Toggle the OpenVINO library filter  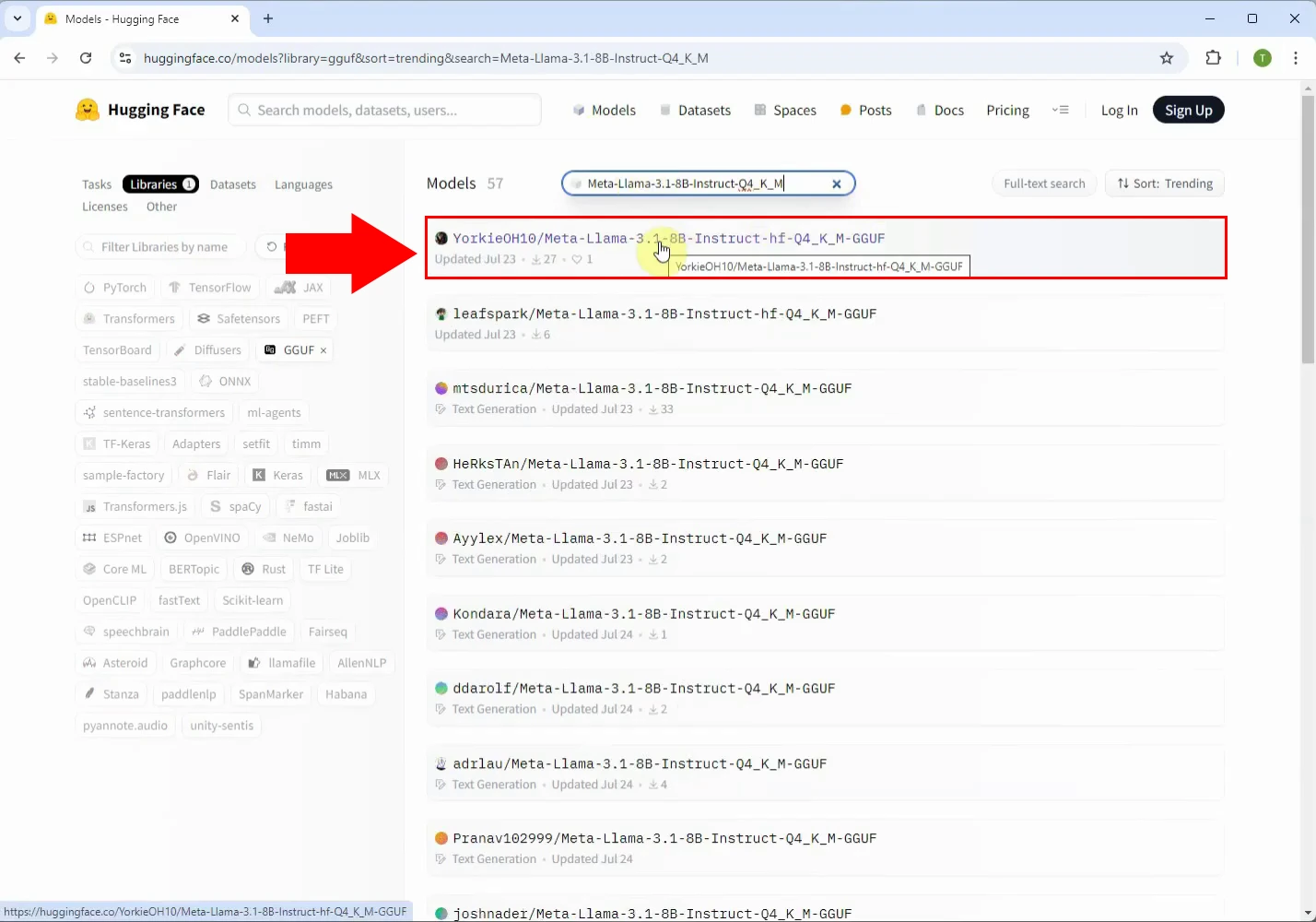click(x=202, y=538)
